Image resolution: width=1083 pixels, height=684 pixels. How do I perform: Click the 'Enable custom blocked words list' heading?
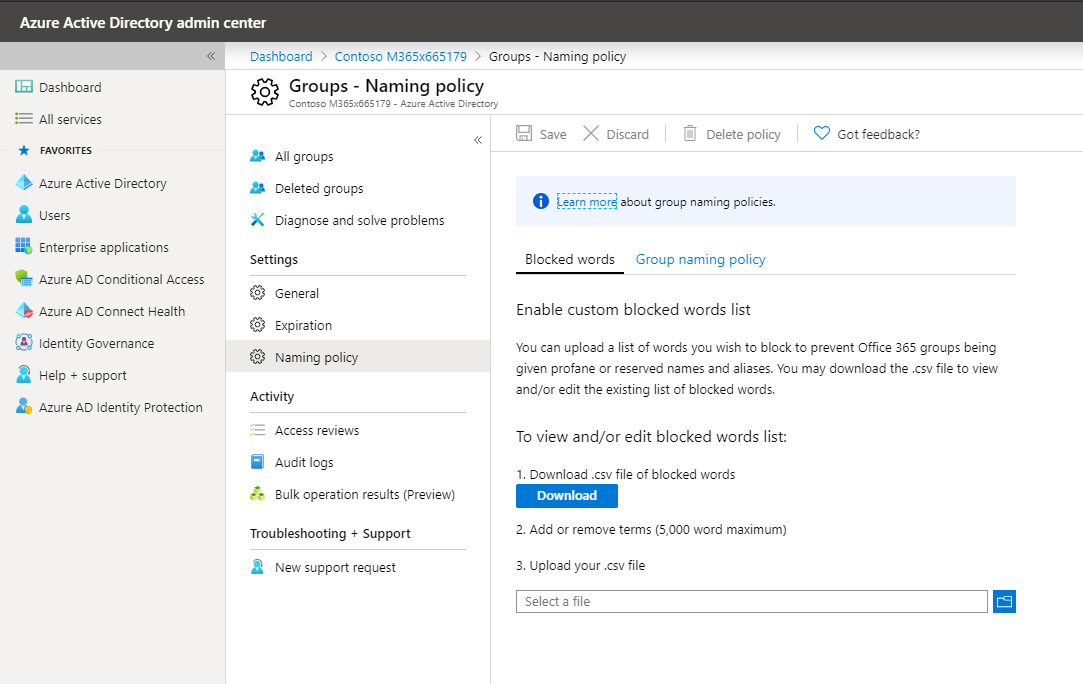633,310
